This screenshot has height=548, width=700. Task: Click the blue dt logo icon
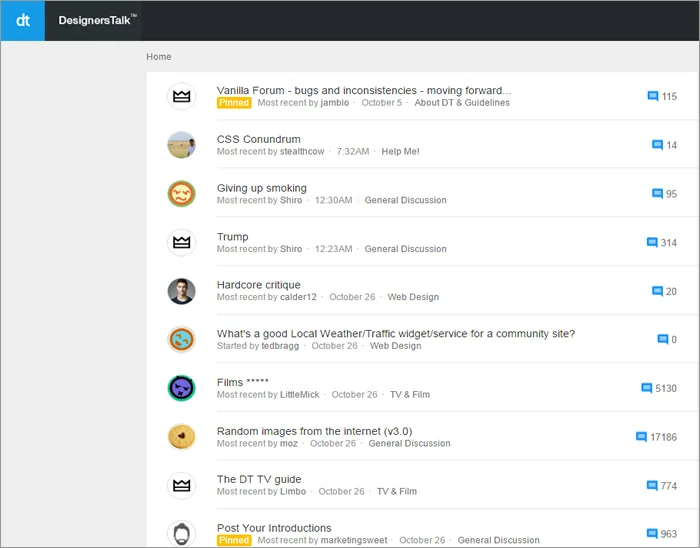pos(23,21)
